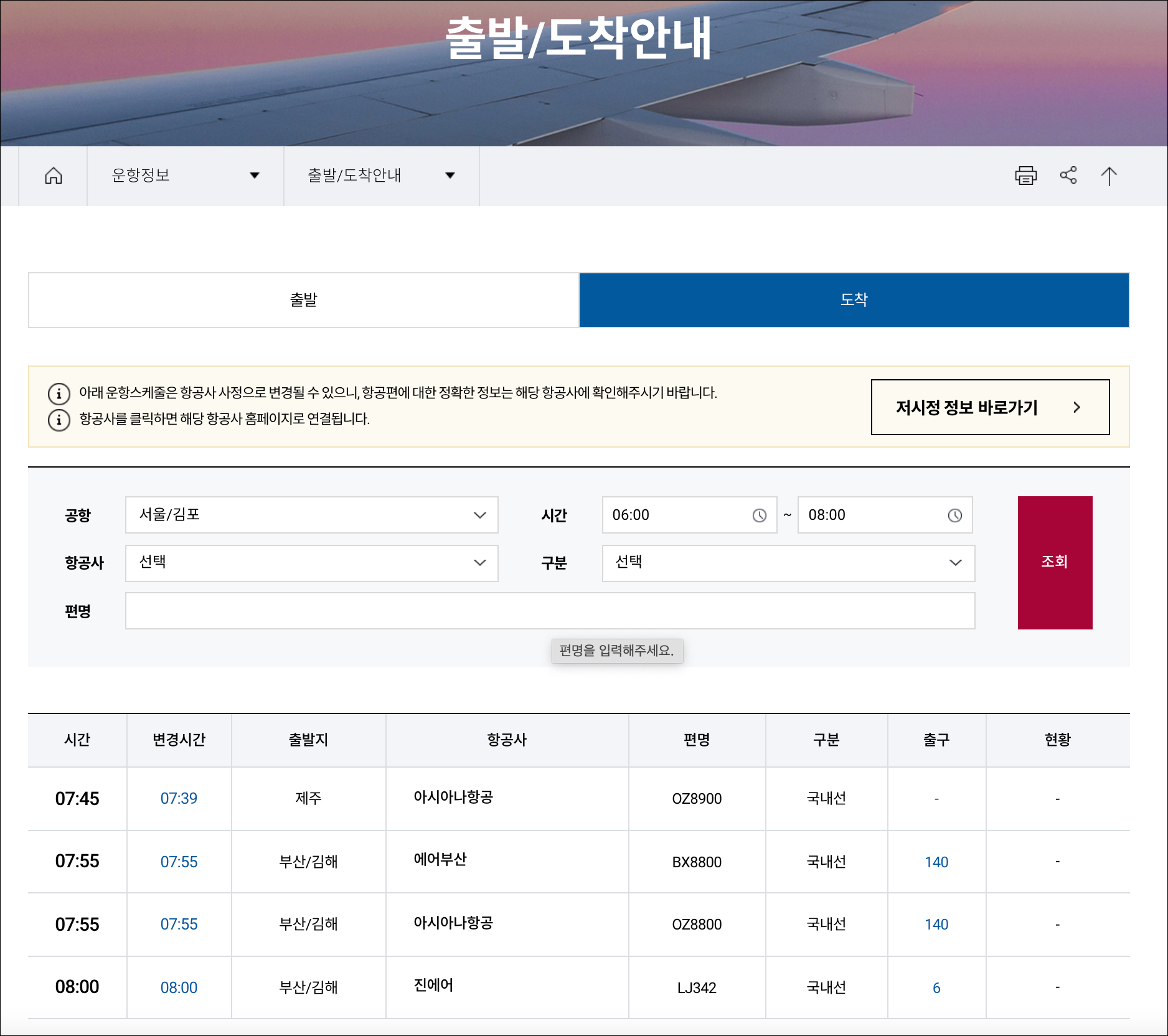1168x1036 pixels.
Task: Click the red 조회 search button
Action: 1055,562
